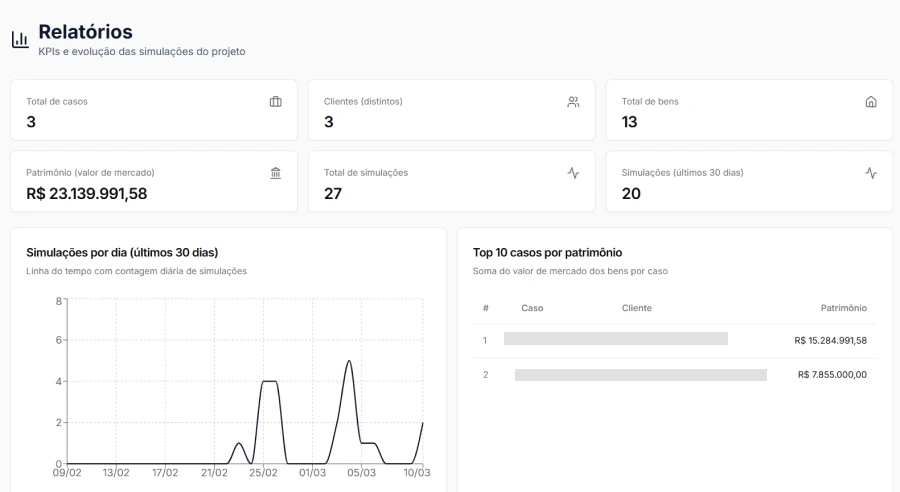Click the Patrimônio column header in table
This screenshot has width=900, height=492.
point(843,308)
